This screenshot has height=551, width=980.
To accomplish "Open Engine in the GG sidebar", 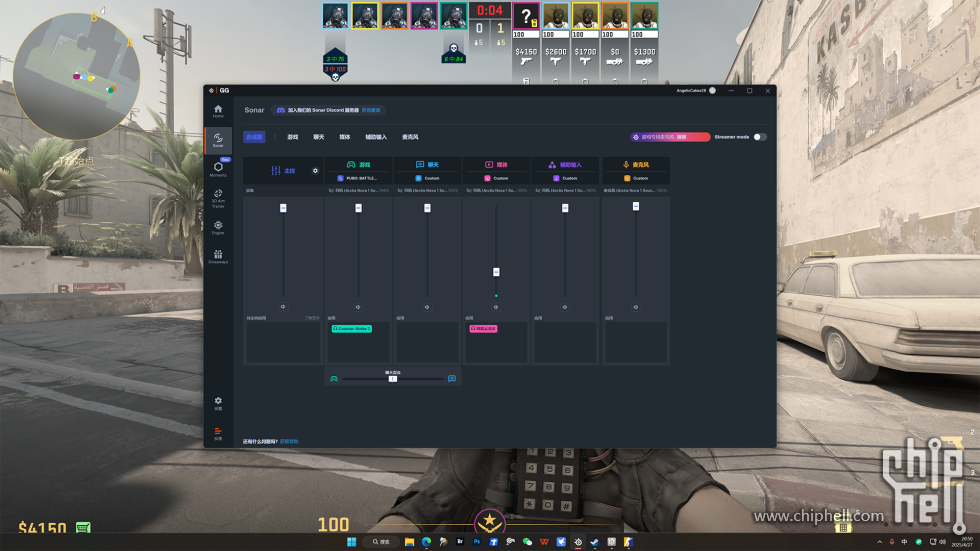I will (x=218, y=227).
